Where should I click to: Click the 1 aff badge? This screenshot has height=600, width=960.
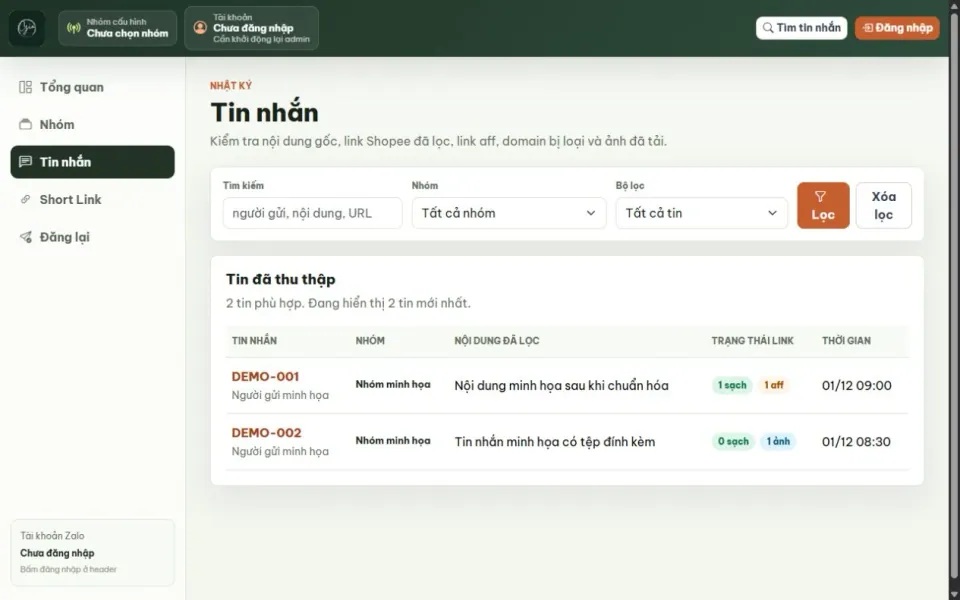[773, 385]
